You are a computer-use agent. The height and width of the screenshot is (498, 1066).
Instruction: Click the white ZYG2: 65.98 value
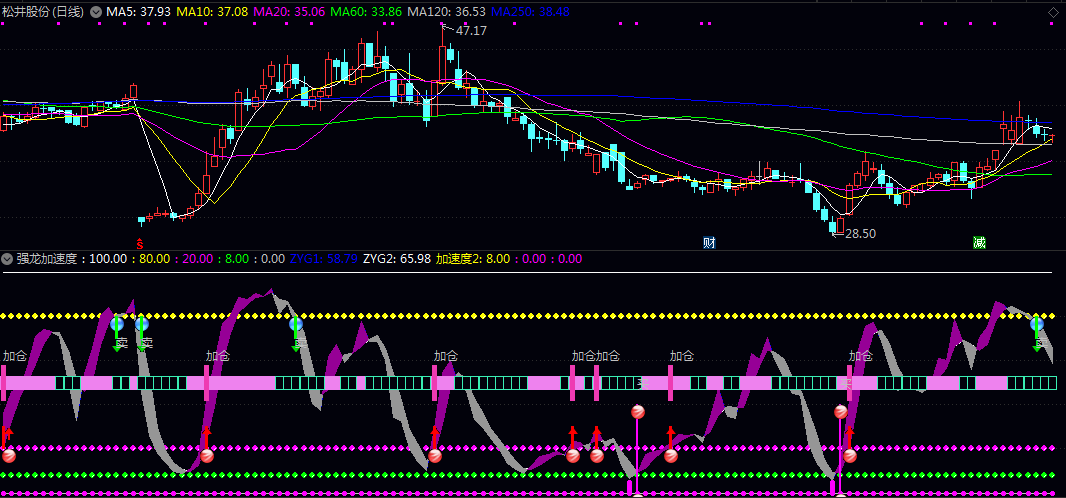(397, 259)
